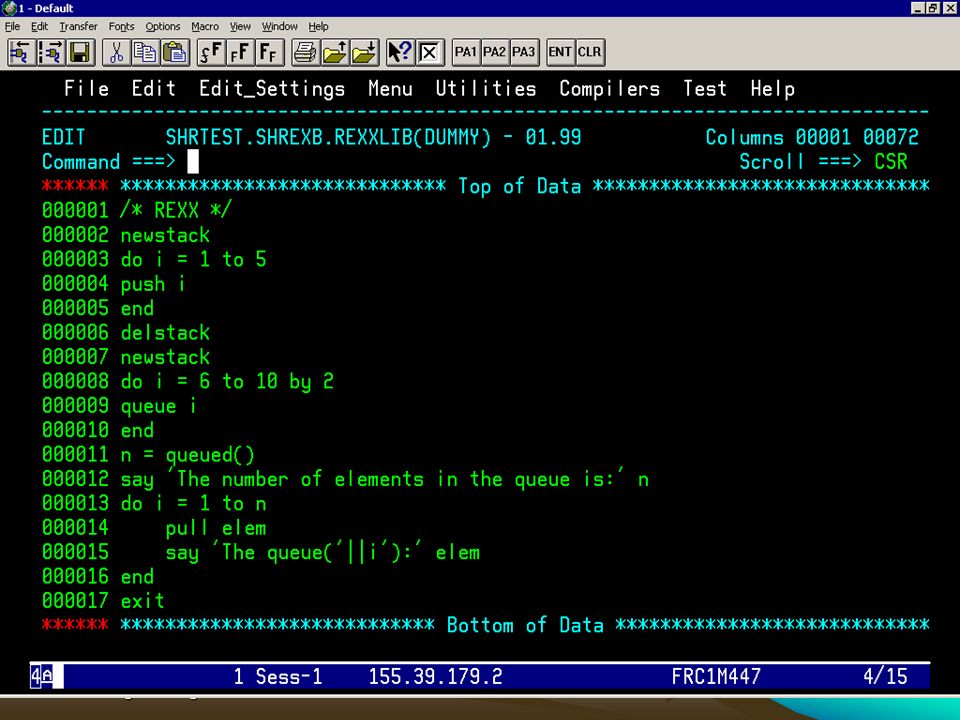The height and width of the screenshot is (720, 960).
Task: Click 'do i = 6 to 10 by 2'
Action: 227,381
